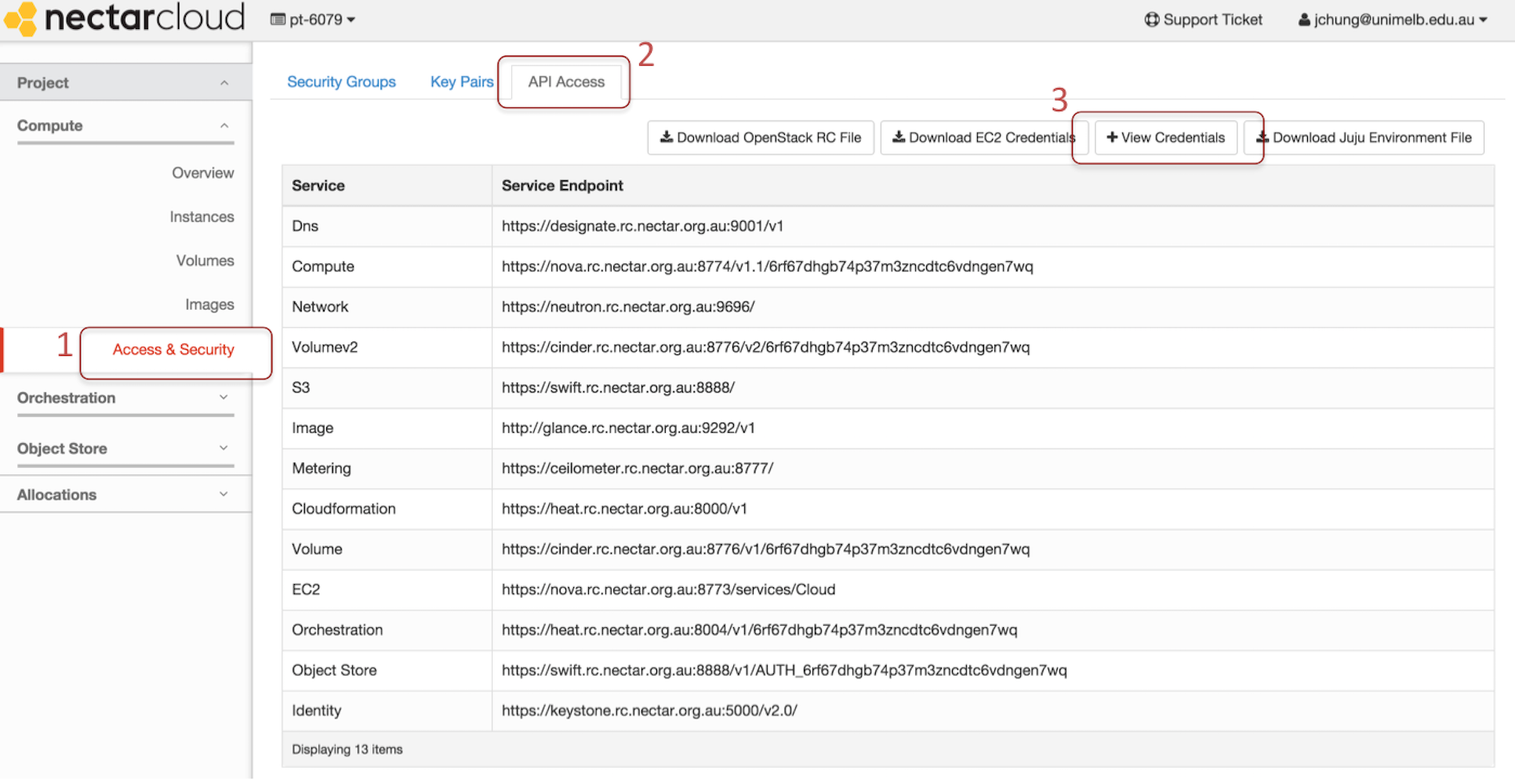Open the Support Ticket link

coord(1204,20)
